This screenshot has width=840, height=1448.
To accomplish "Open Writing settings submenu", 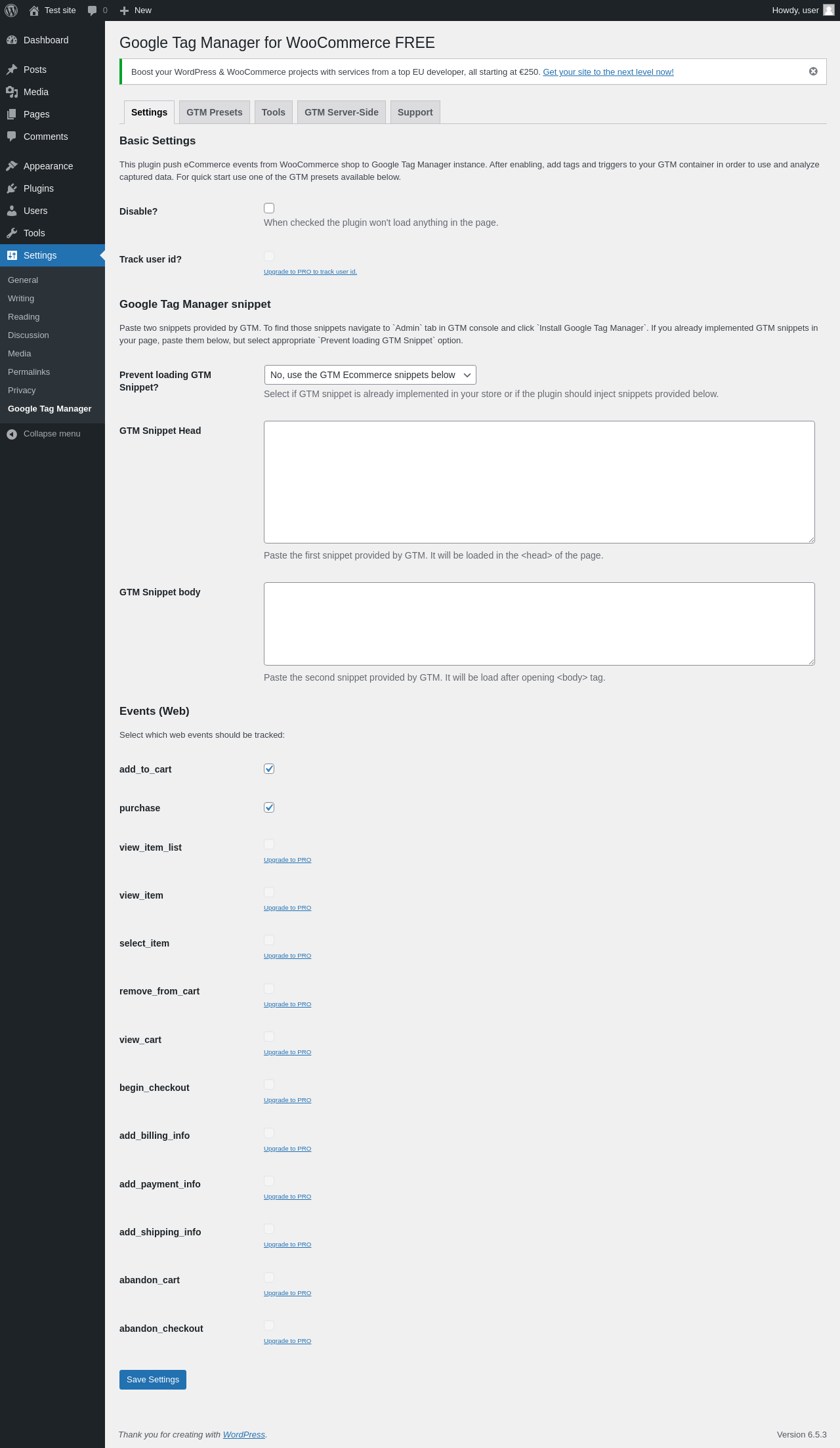I will pyautogui.click(x=21, y=298).
